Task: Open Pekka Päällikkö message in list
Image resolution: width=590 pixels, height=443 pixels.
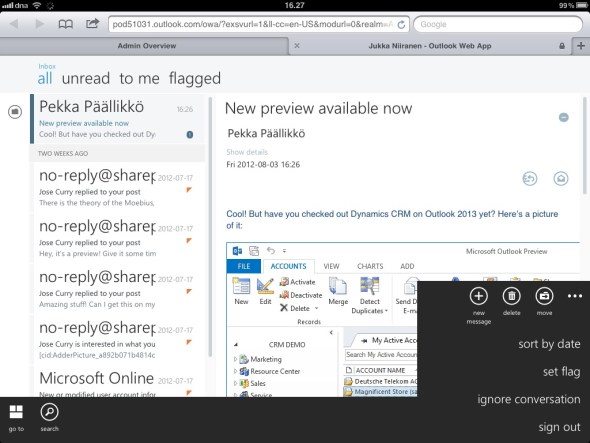Action: pyautogui.click(x=117, y=119)
